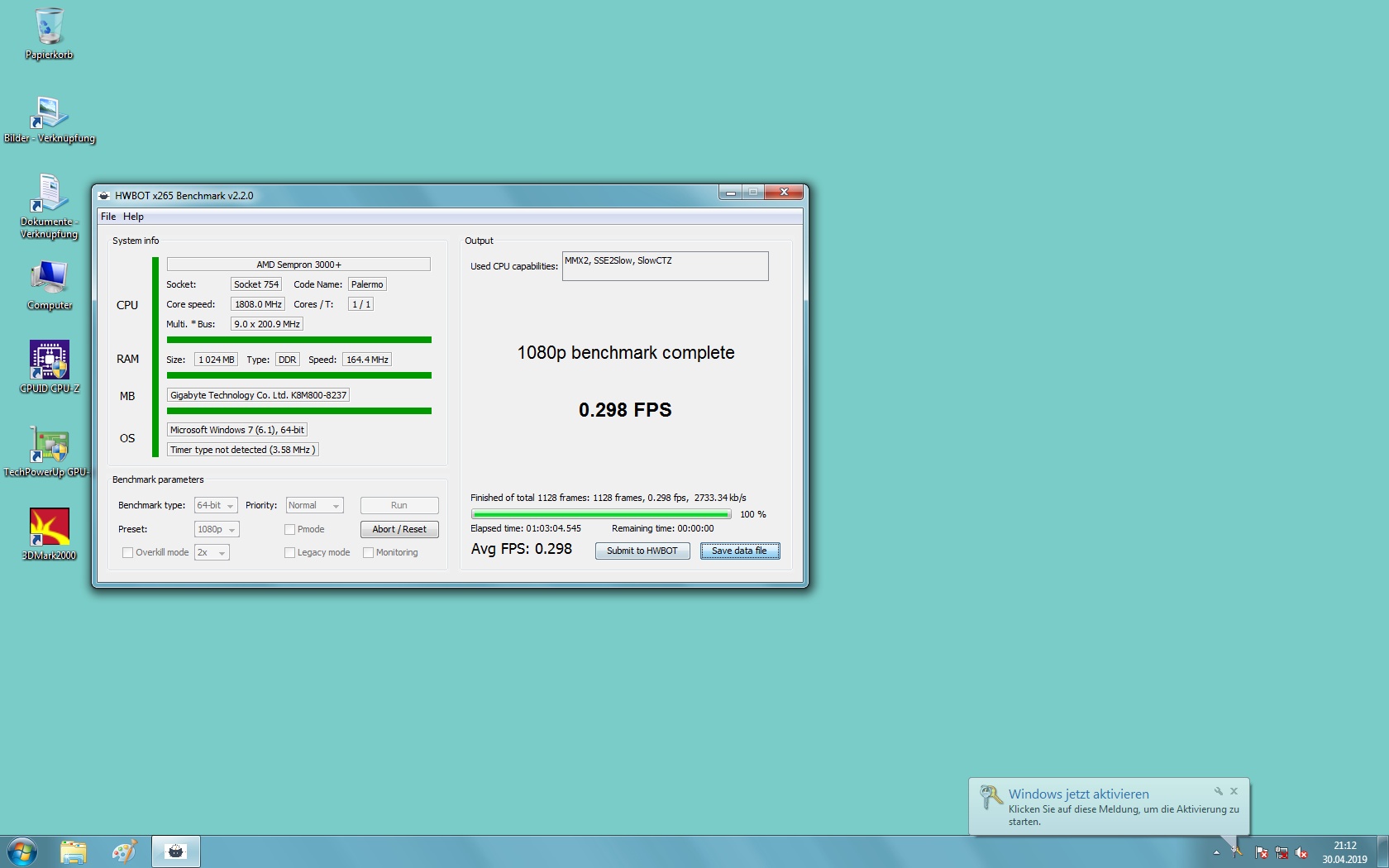
Task: Select the Dokumente - Verknüpfung desktop shortcut
Action: 49,207
